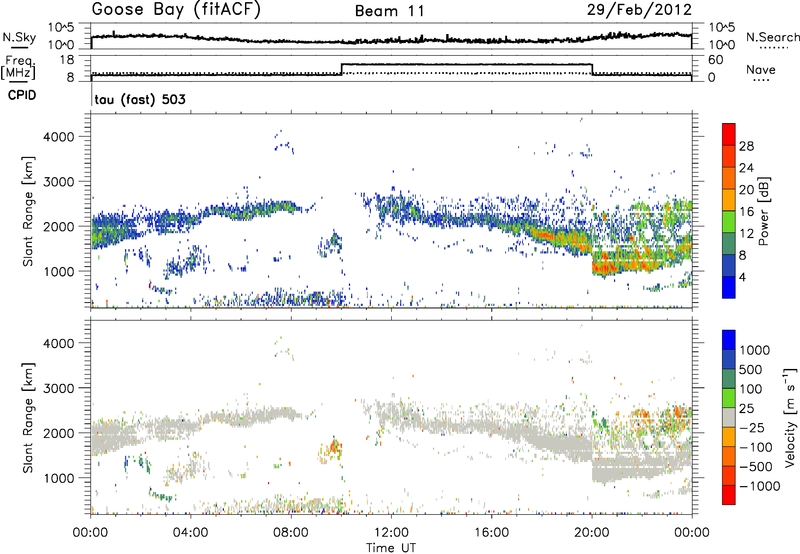This screenshot has width=800, height=554.
Task: Click the red segment of Power colorbar
Action: pyautogui.click(x=729, y=134)
